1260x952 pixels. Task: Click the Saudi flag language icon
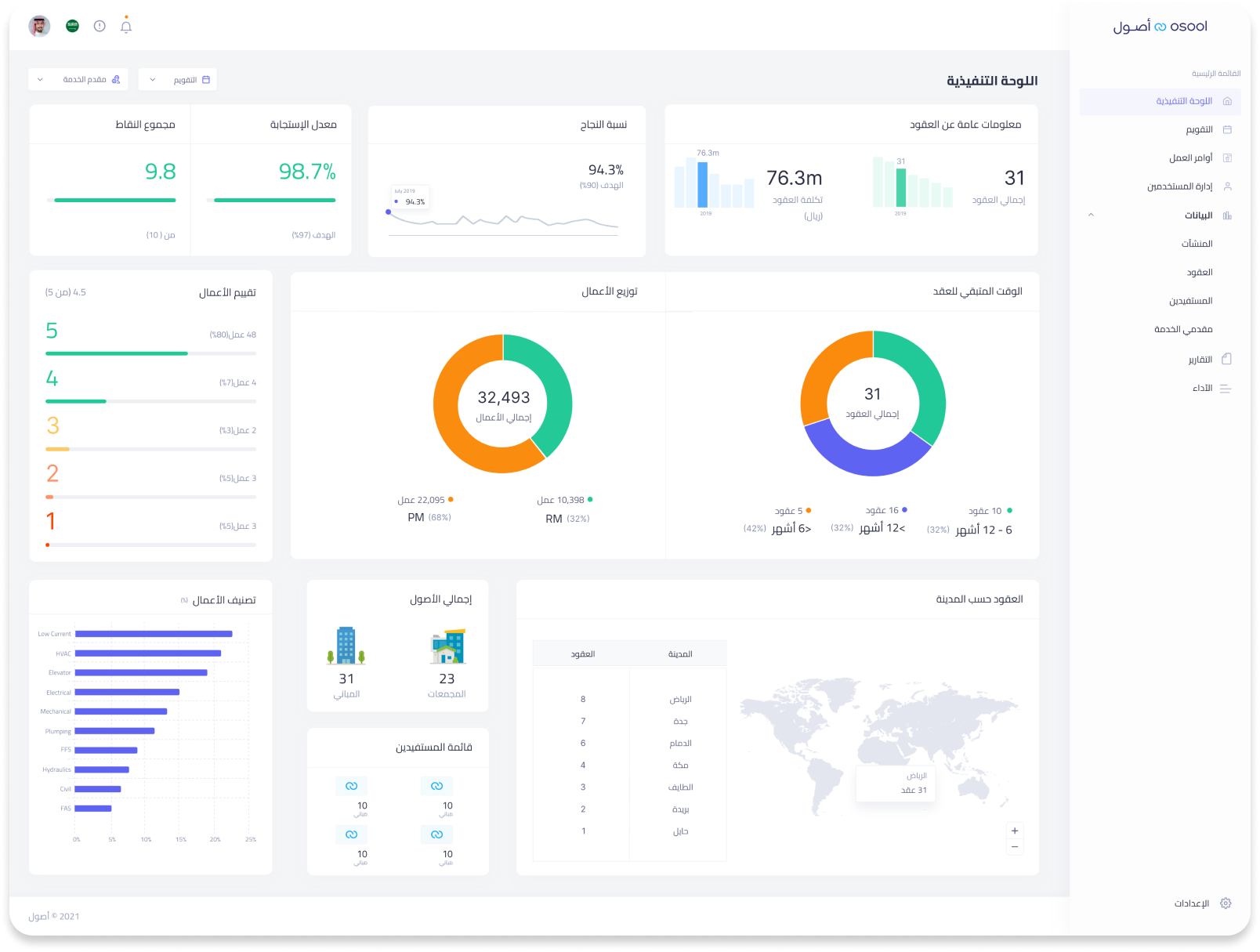[72, 26]
